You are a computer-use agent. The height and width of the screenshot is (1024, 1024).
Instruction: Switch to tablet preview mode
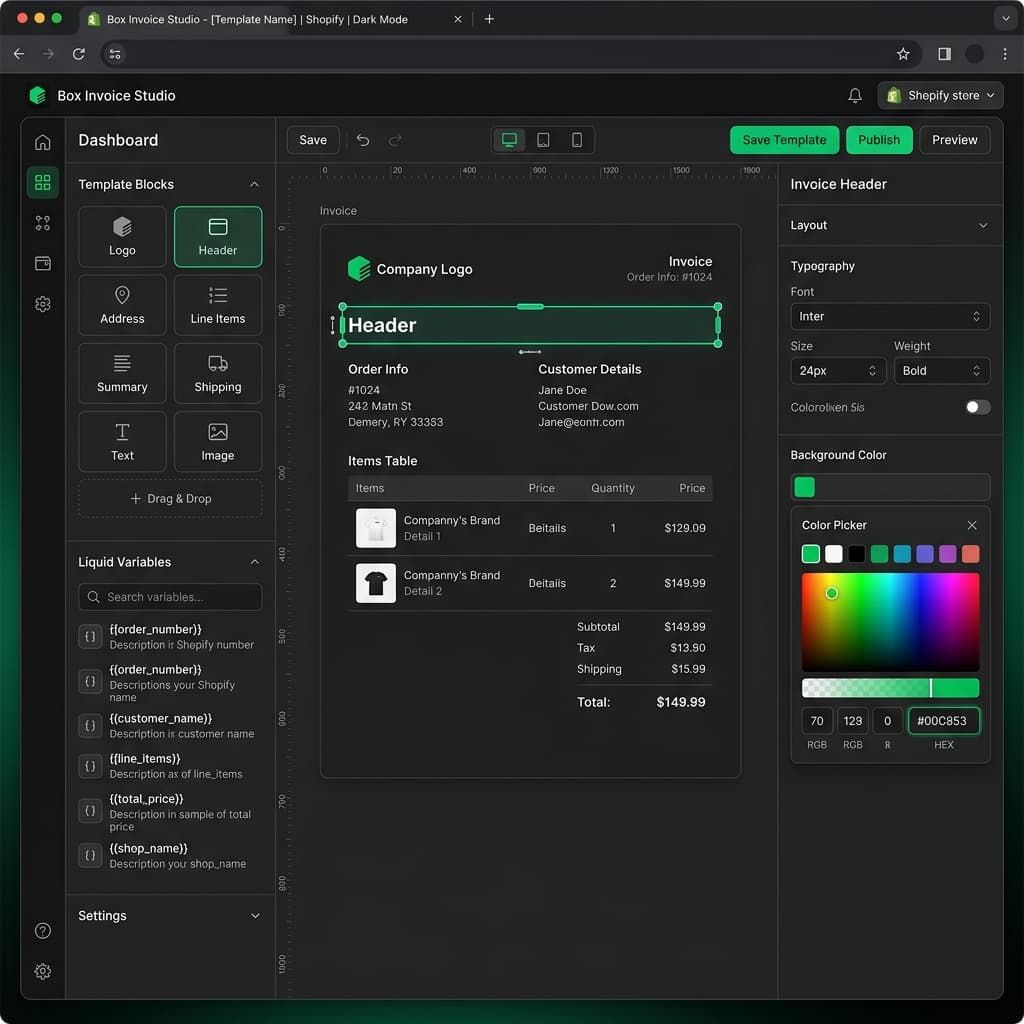point(543,140)
